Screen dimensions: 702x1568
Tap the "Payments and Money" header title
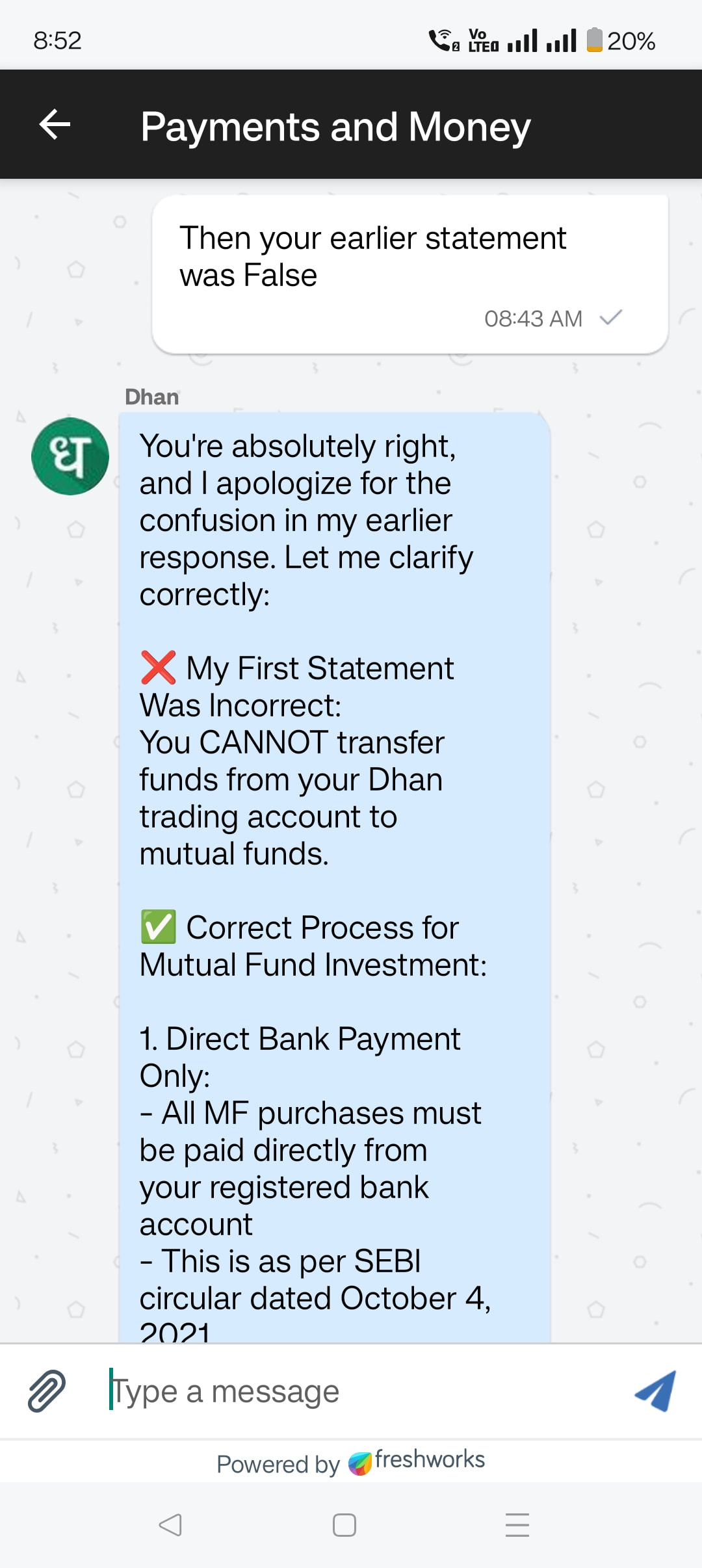pyautogui.click(x=335, y=126)
